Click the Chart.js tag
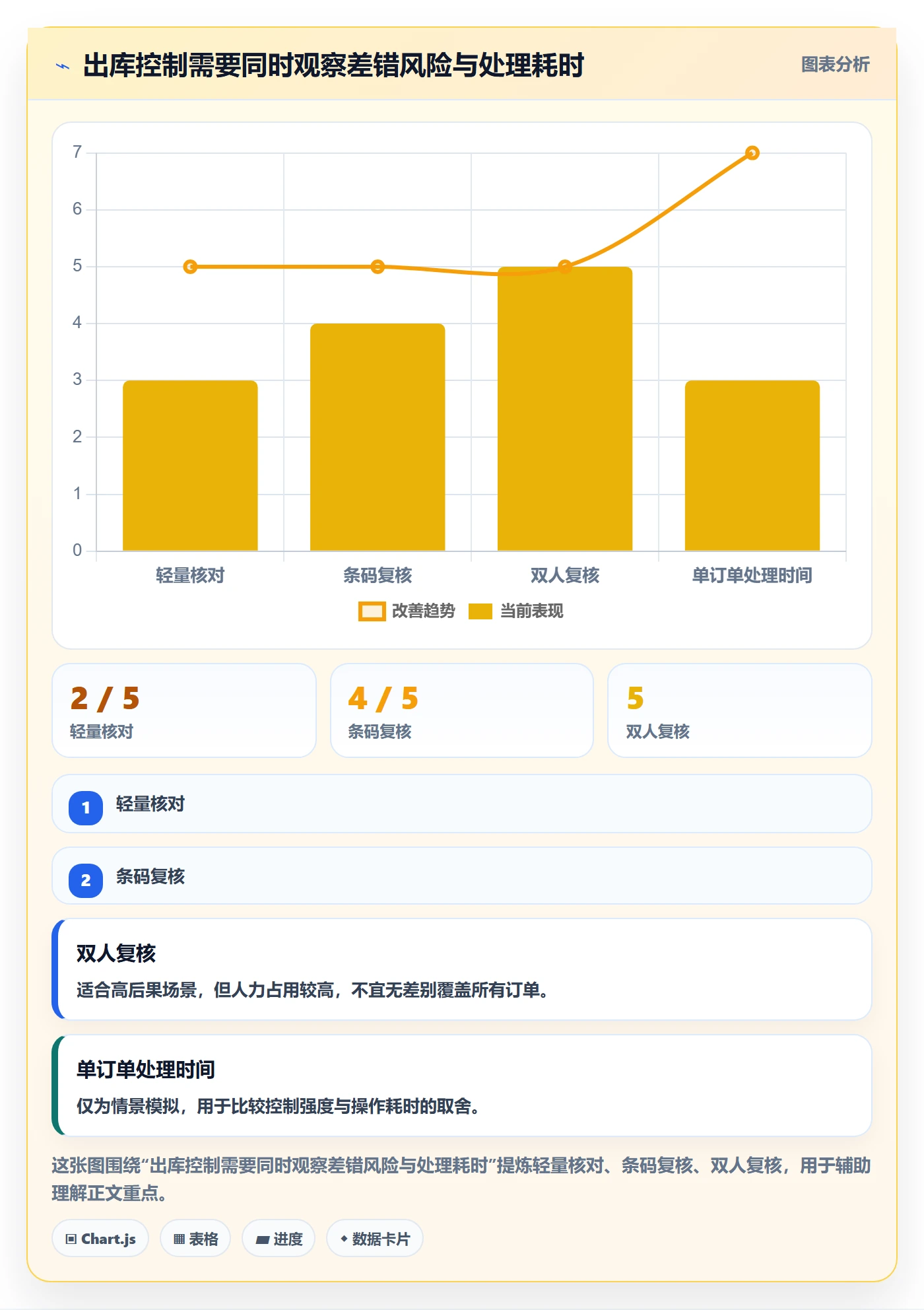The image size is (924, 1310). [100, 1239]
